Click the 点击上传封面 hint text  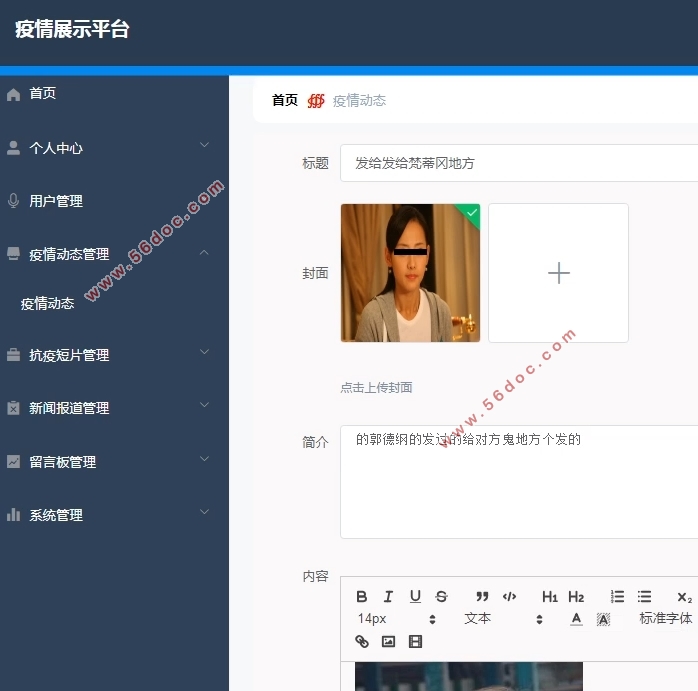click(377, 388)
